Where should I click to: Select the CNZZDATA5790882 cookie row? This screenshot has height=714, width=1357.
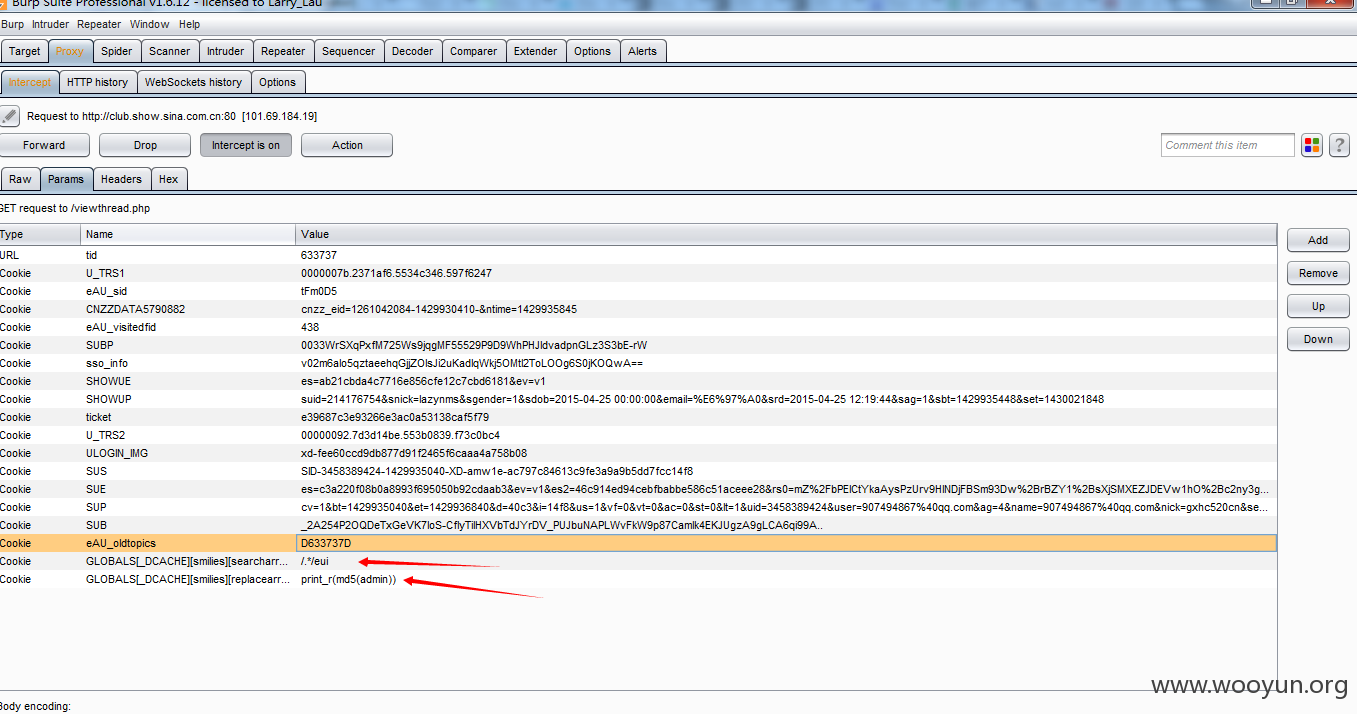[638, 309]
